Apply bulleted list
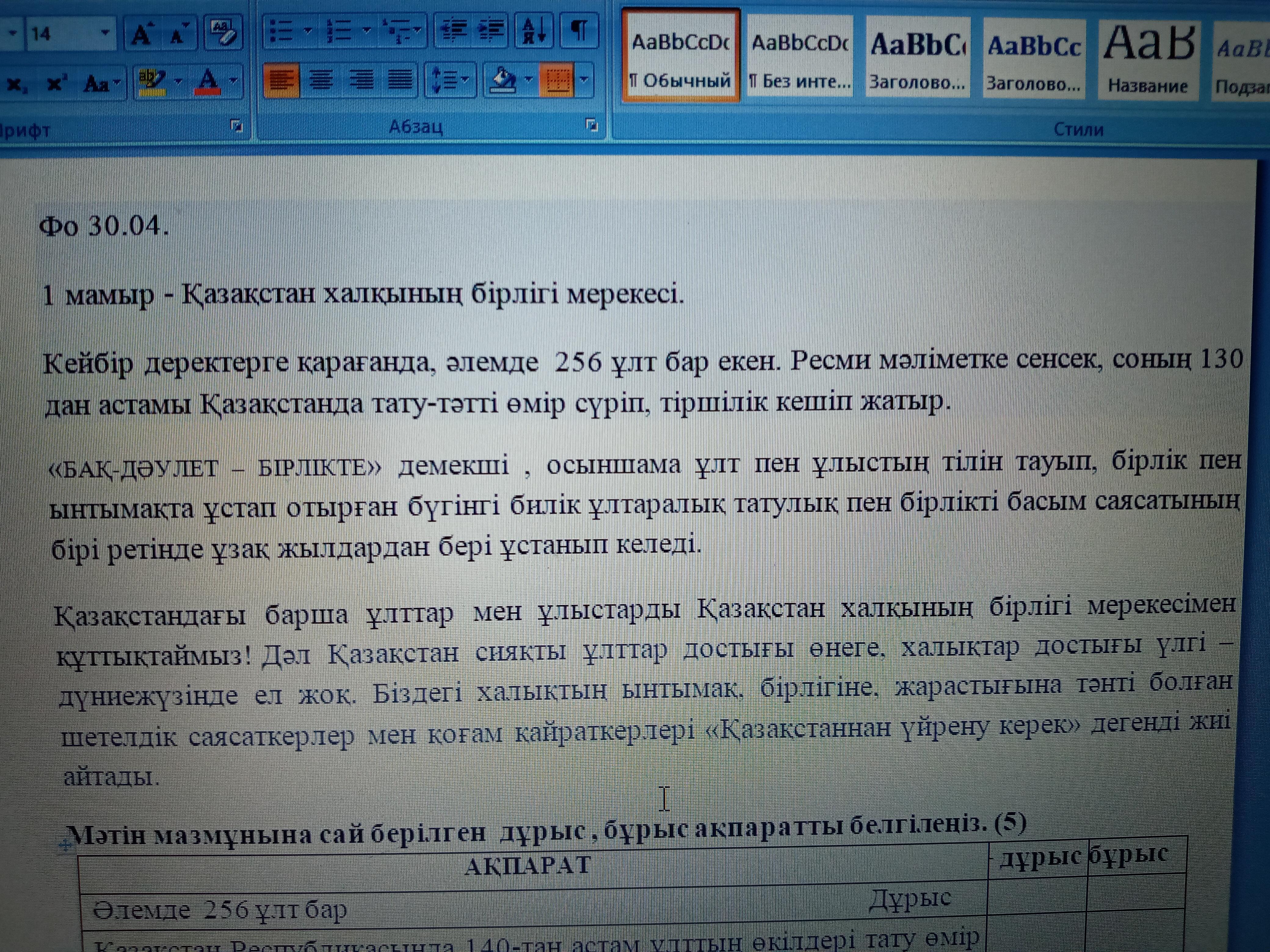Image resolution: width=1270 pixels, height=952 pixels. pyautogui.click(x=281, y=31)
